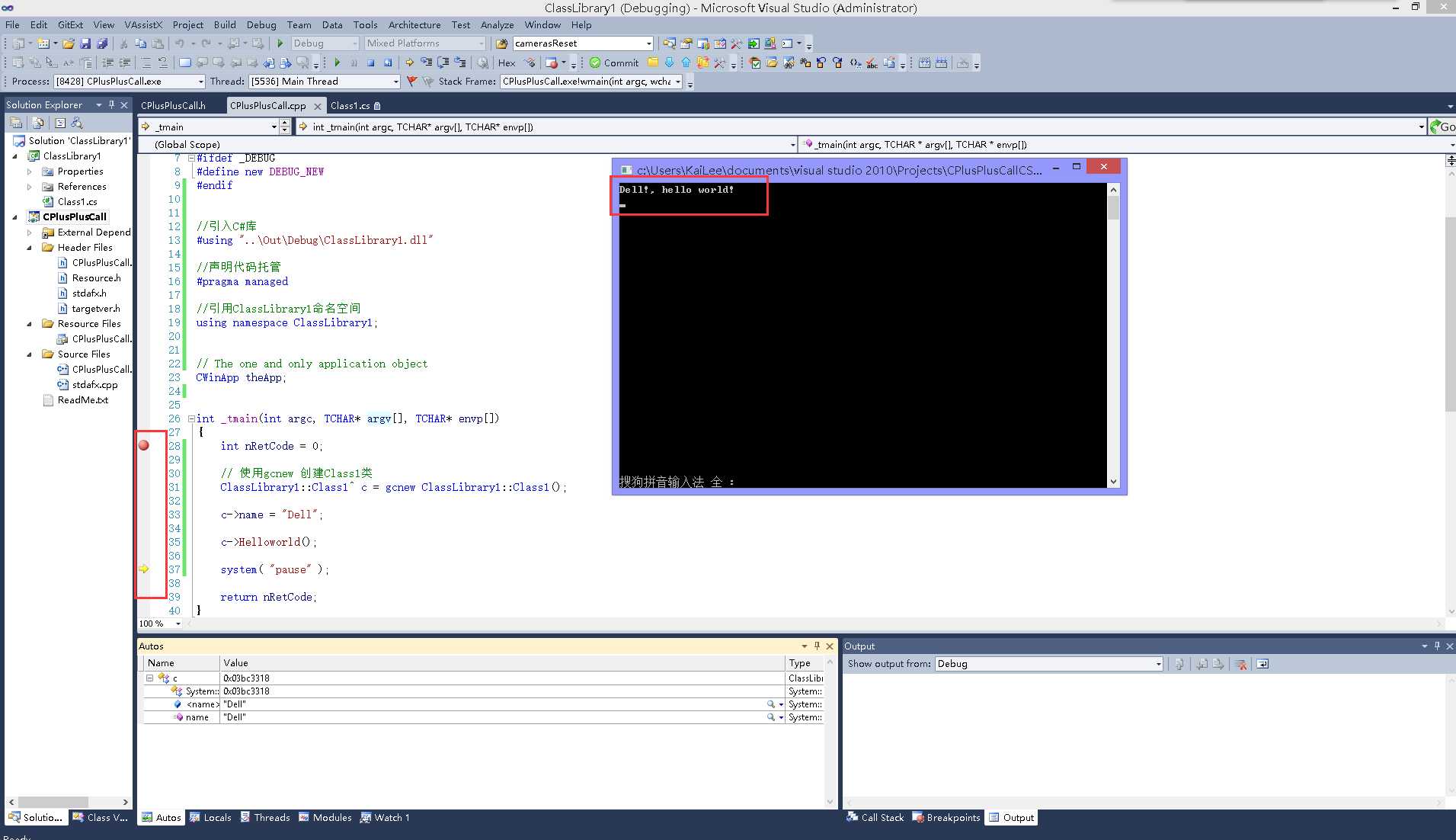
Task: Toggle Hex display mode
Action: [507, 63]
